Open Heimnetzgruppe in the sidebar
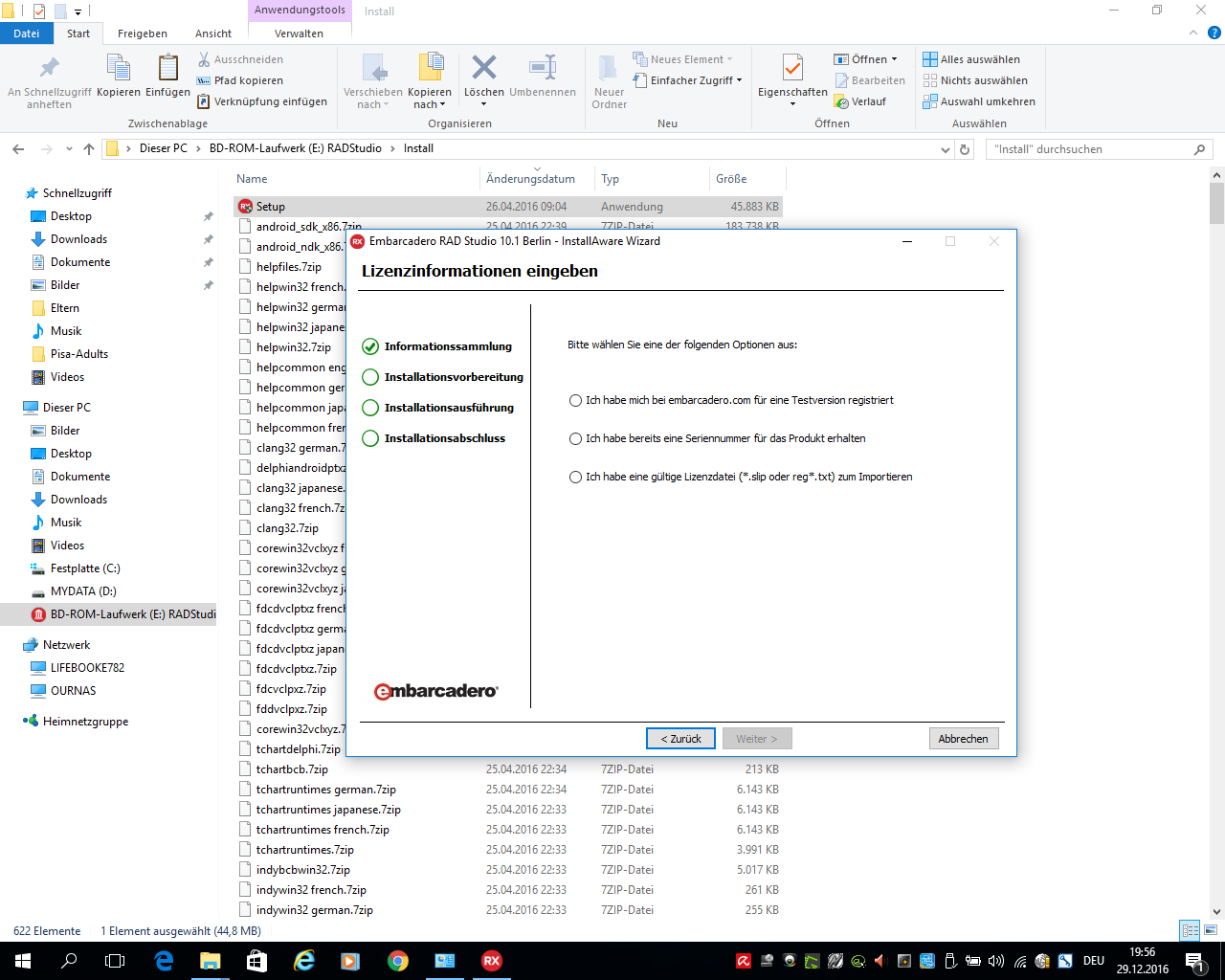1225x980 pixels. pyautogui.click(x=85, y=722)
